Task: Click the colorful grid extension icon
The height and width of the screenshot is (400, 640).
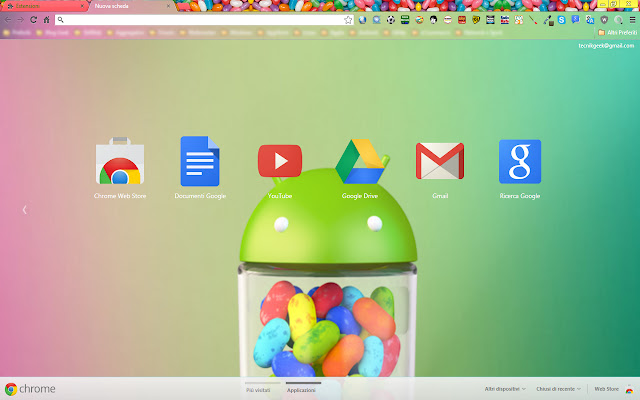Action: point(519,20)
